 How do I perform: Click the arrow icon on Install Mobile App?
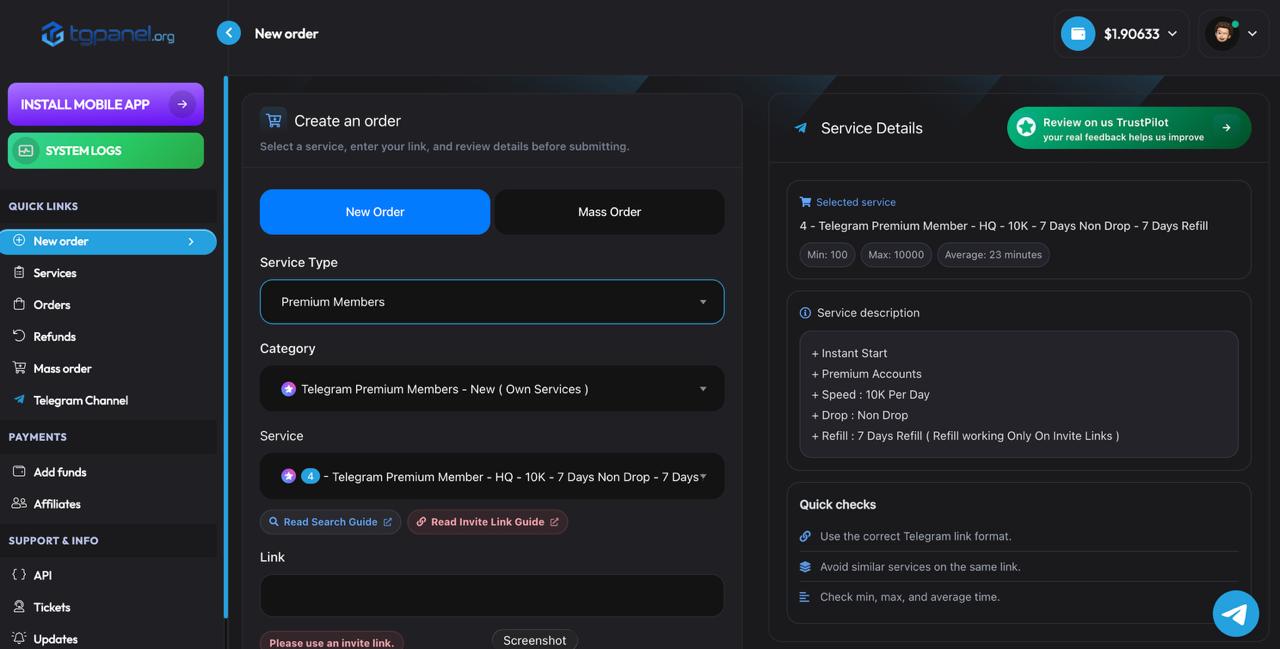pyautogui.click(x=182, y=104)
